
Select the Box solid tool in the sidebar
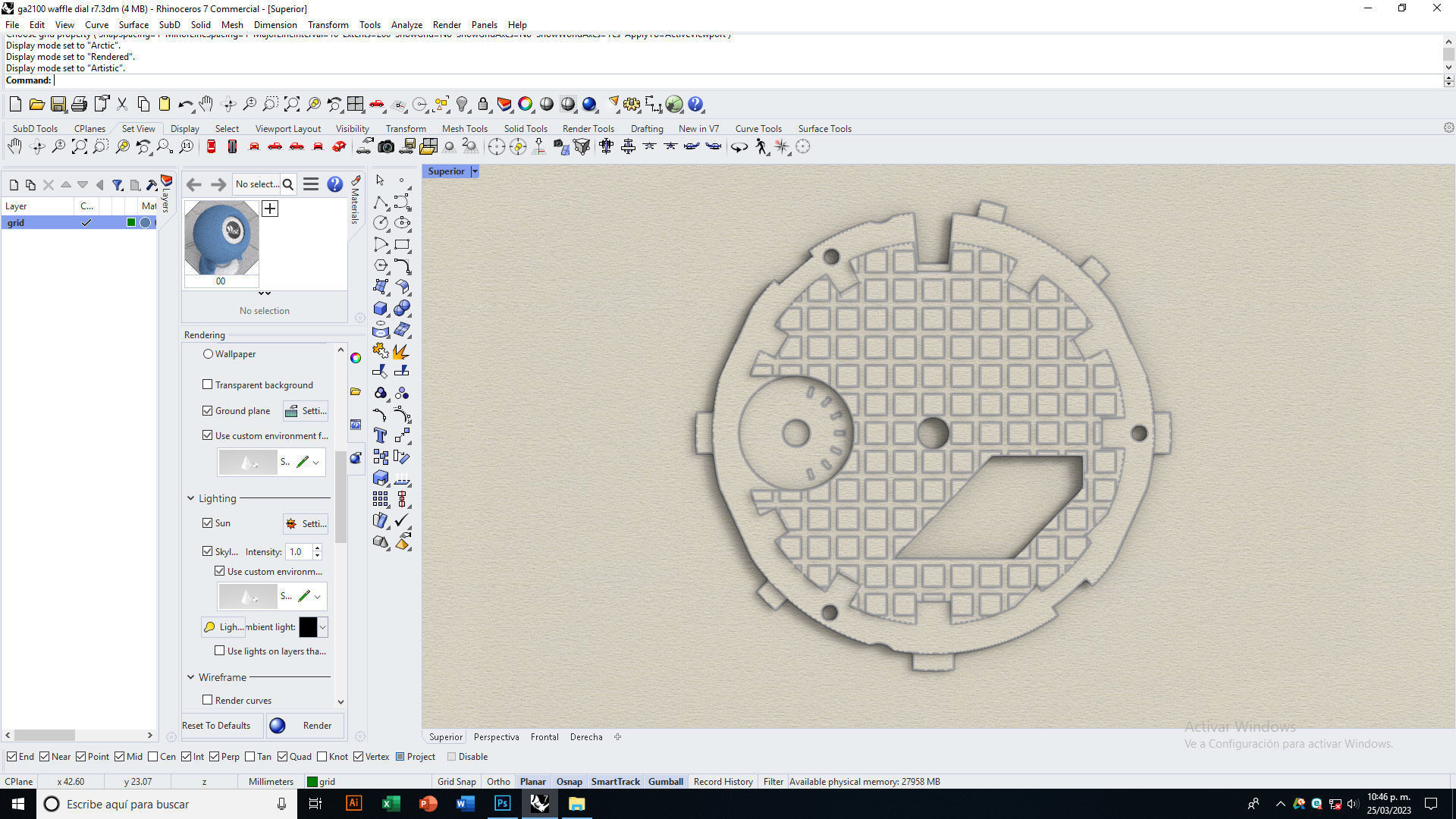click(x=381, y=308)
